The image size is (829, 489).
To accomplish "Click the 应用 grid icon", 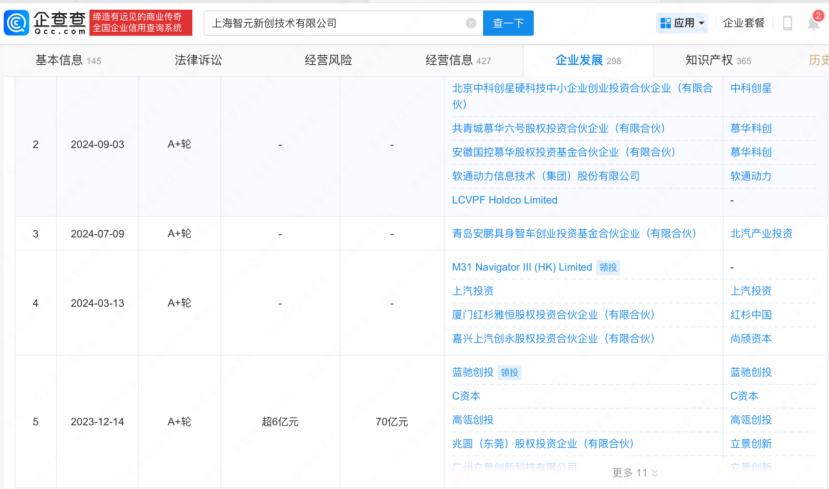I will pyautogui.click(x=665, y=23).
